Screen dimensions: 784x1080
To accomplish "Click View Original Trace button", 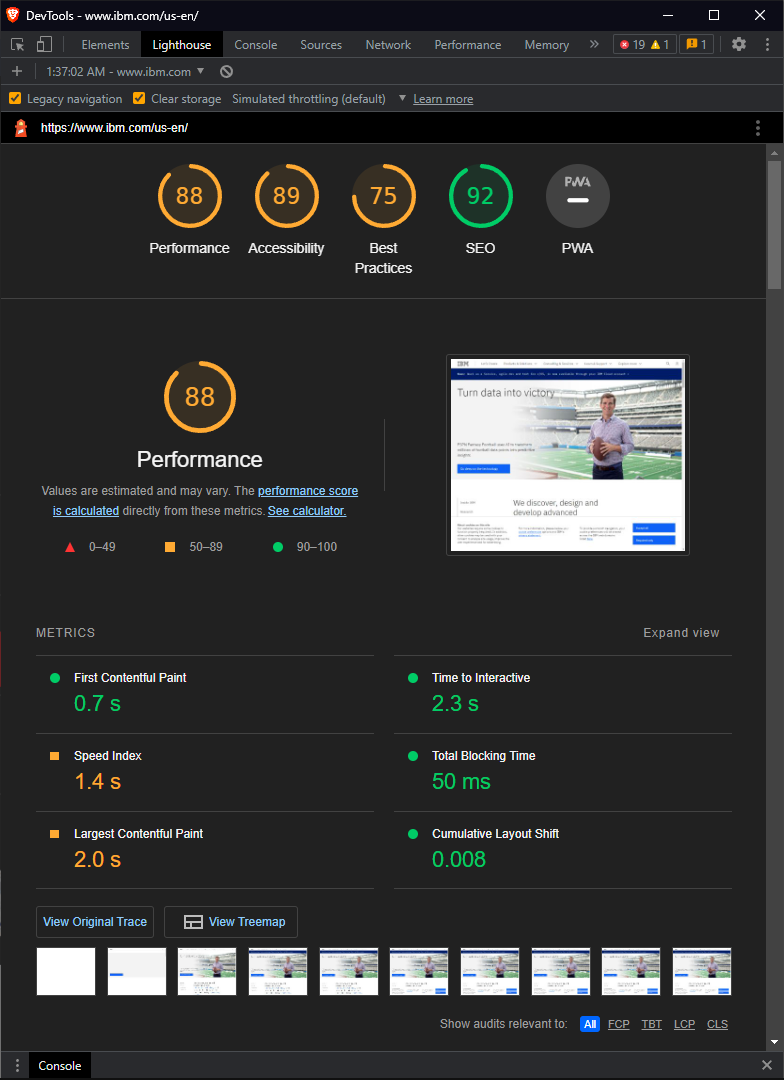I will click(x=95, y=922).
